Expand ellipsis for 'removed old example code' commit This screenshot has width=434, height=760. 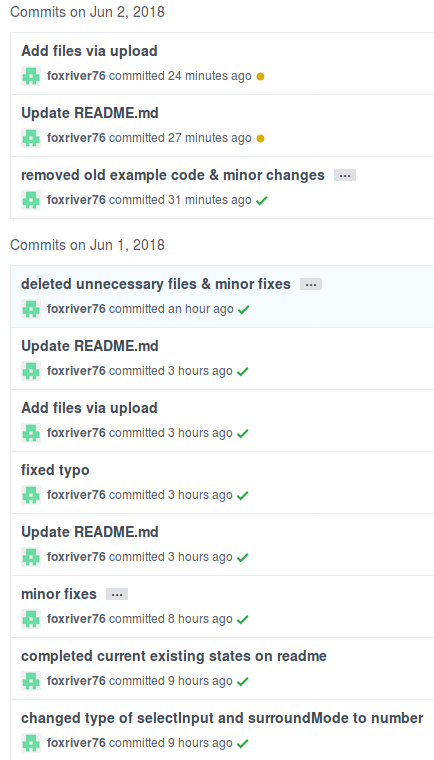click(x=345, y=175)
